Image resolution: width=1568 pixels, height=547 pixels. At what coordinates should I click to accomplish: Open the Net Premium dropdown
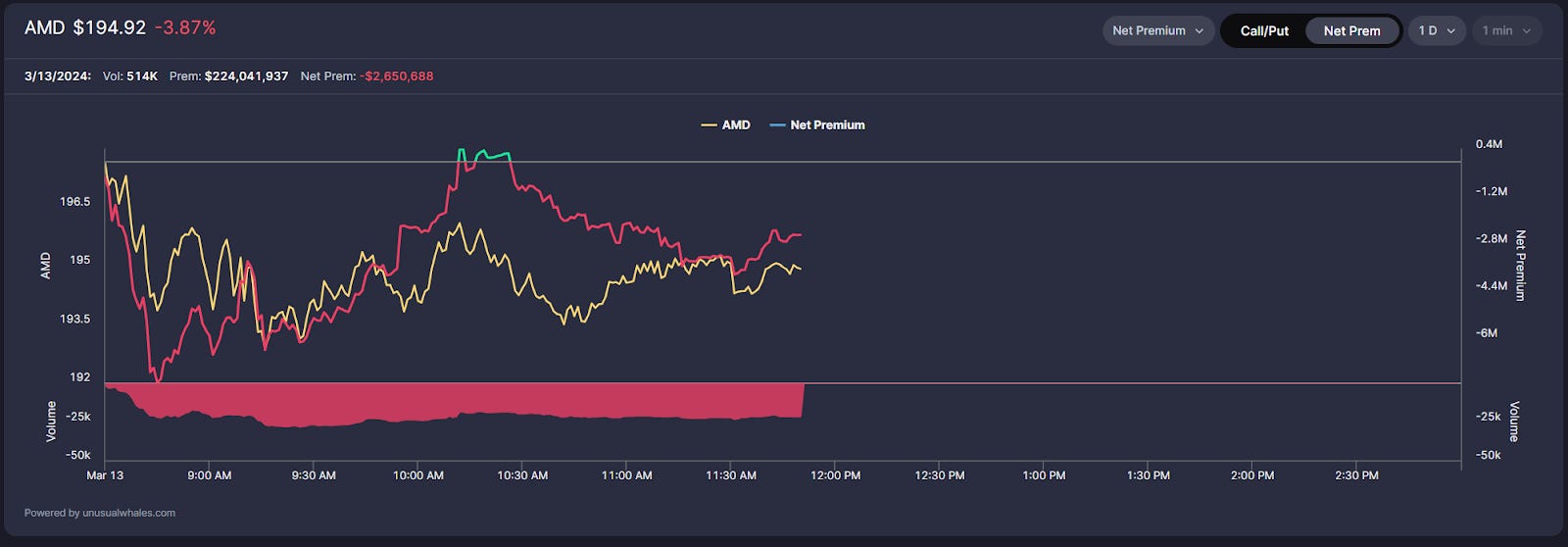pyautogui.click(x=1158, y=30)
